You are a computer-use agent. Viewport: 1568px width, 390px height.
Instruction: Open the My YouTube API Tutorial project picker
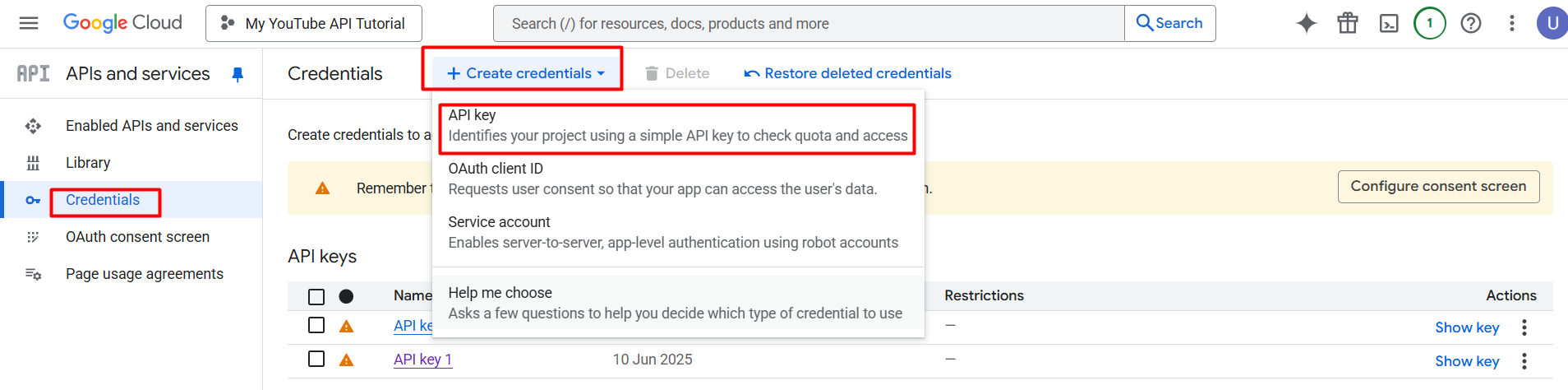click(x=314, y=23)
